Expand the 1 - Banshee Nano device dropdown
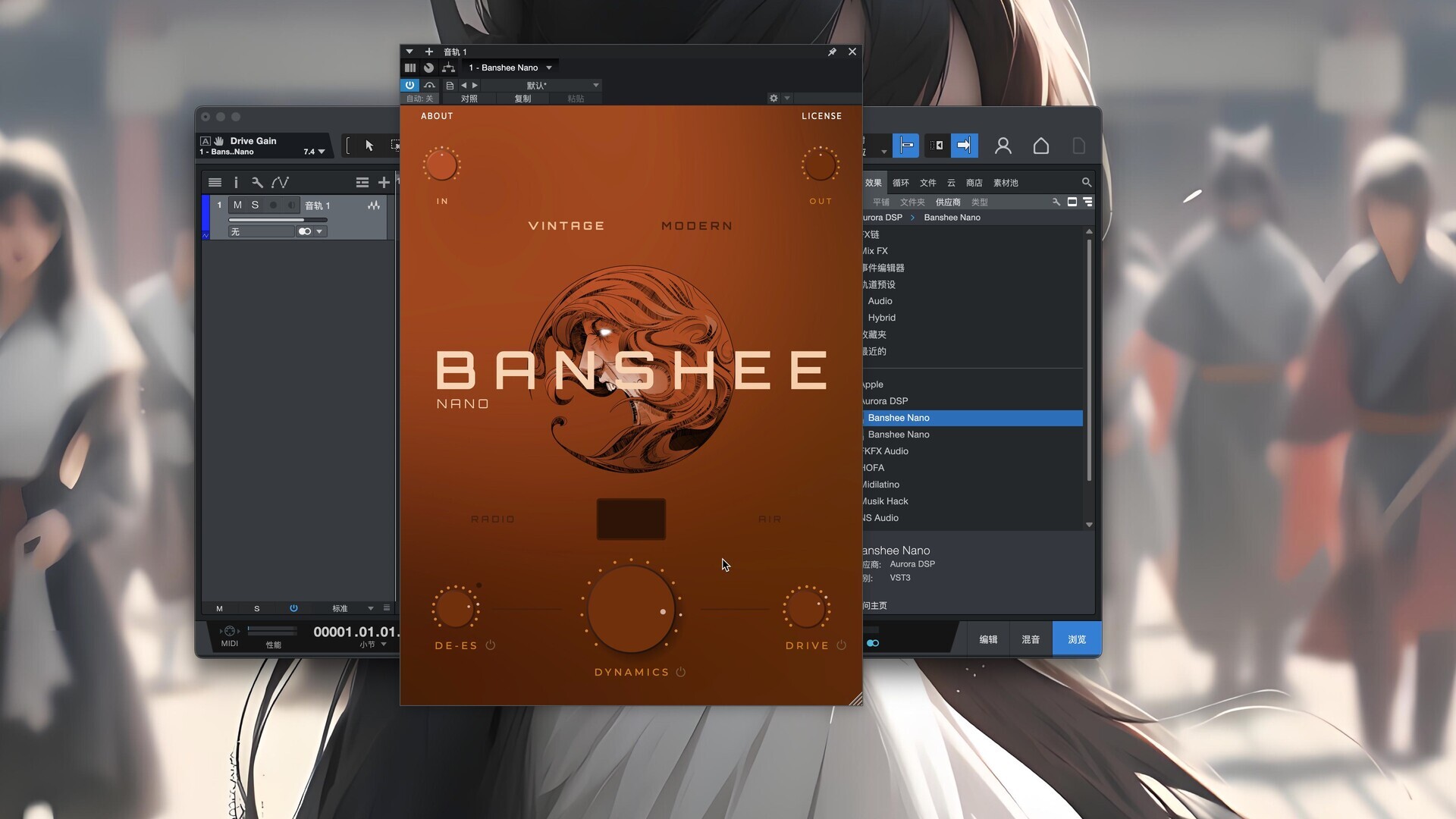The height and width of the screenshot is (819, 1456). tap(549, 67)
